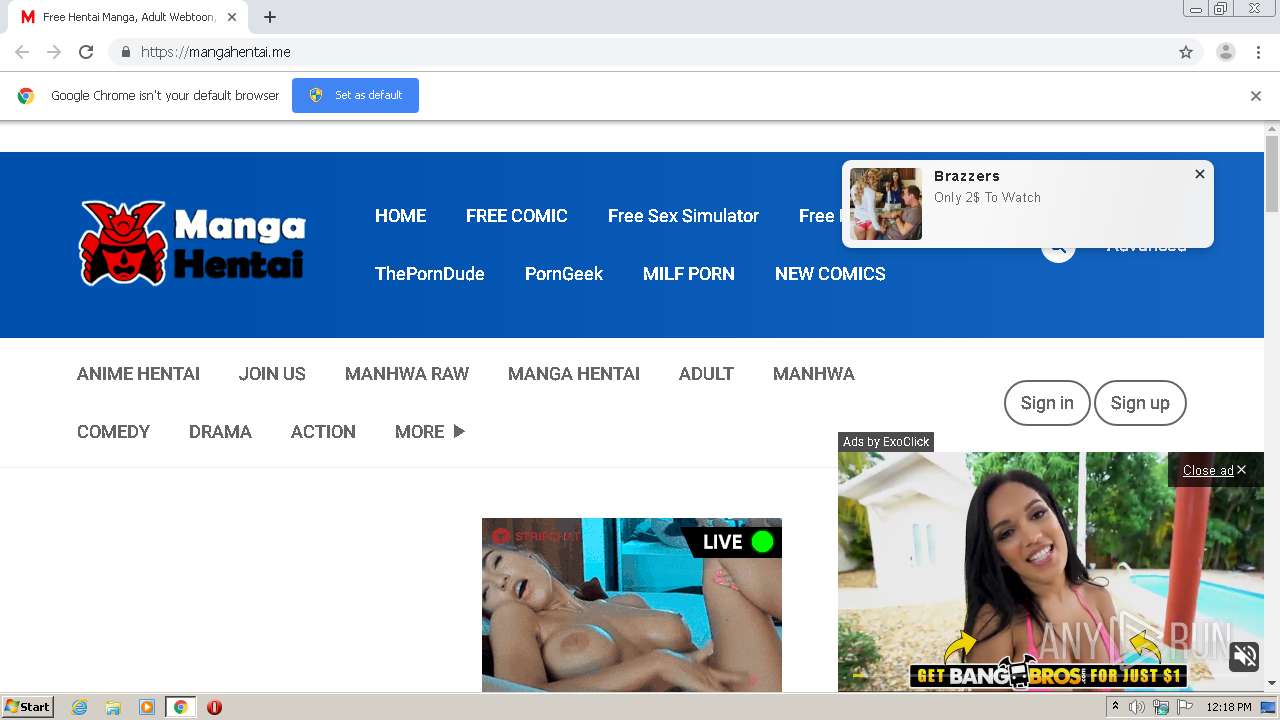
Task: Open Chrome three-dot menu
Action: [1258, 52]
